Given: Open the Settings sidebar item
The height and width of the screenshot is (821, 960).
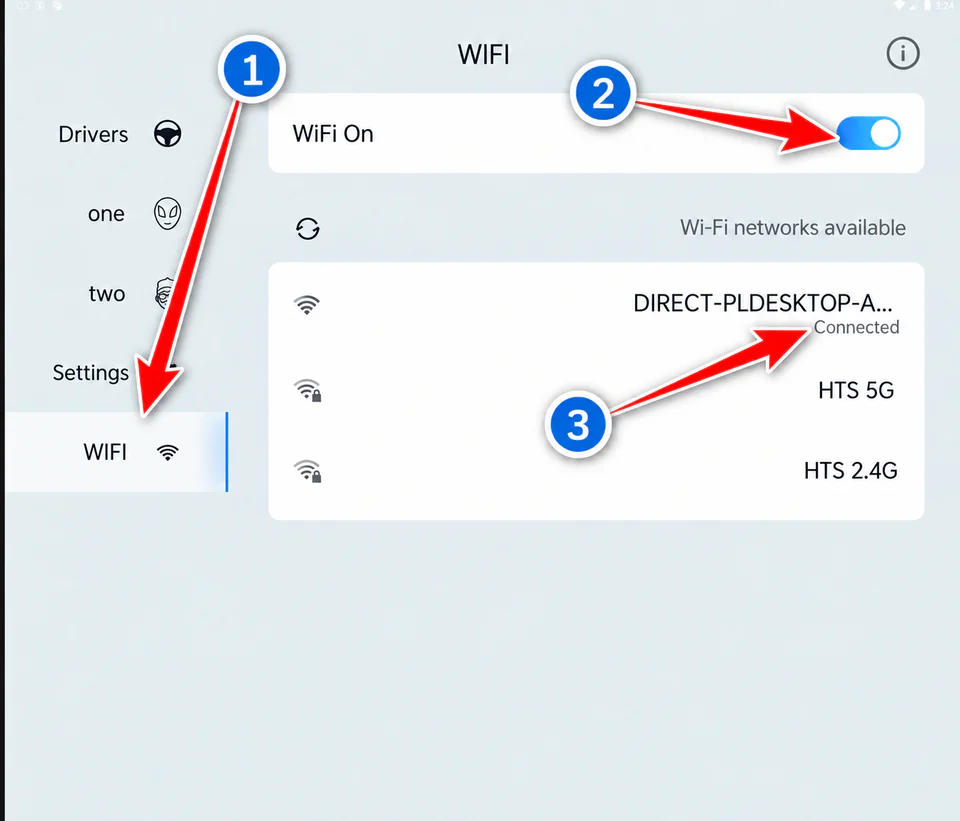Looking at the screenshot, I should (116, 372).
